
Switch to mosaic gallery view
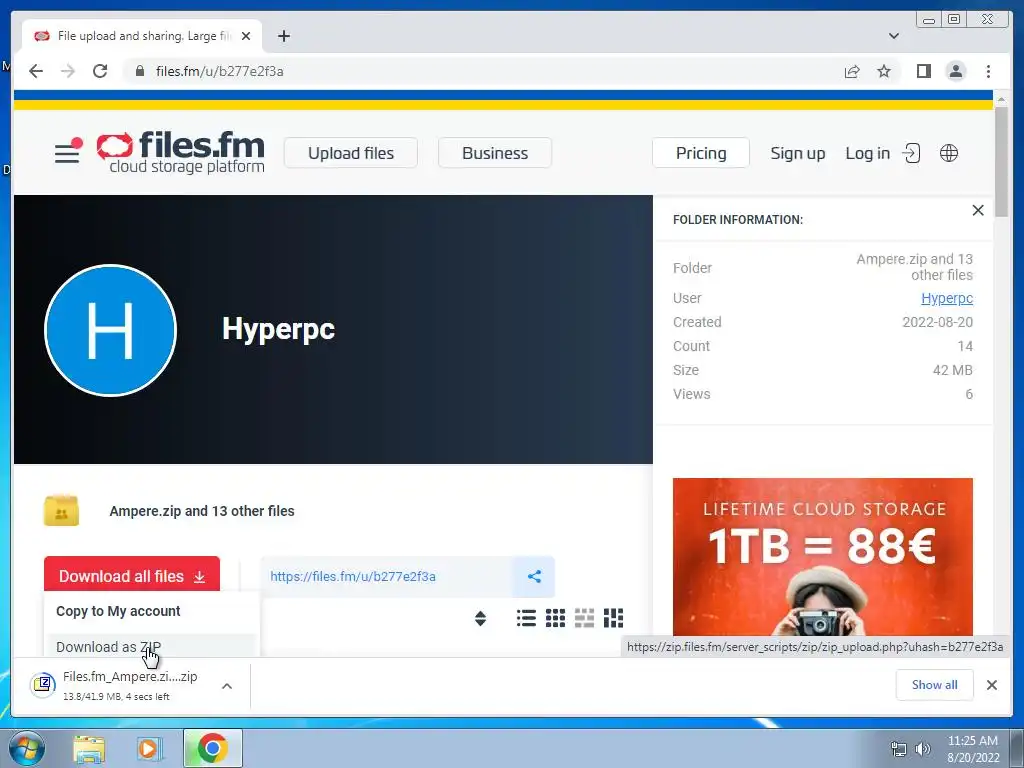coord(613,618)
